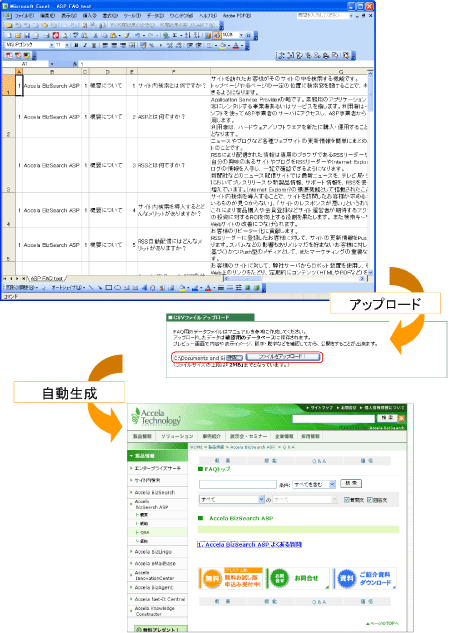
Task: Click the お問合せ banner
Action: pos(299,578)
